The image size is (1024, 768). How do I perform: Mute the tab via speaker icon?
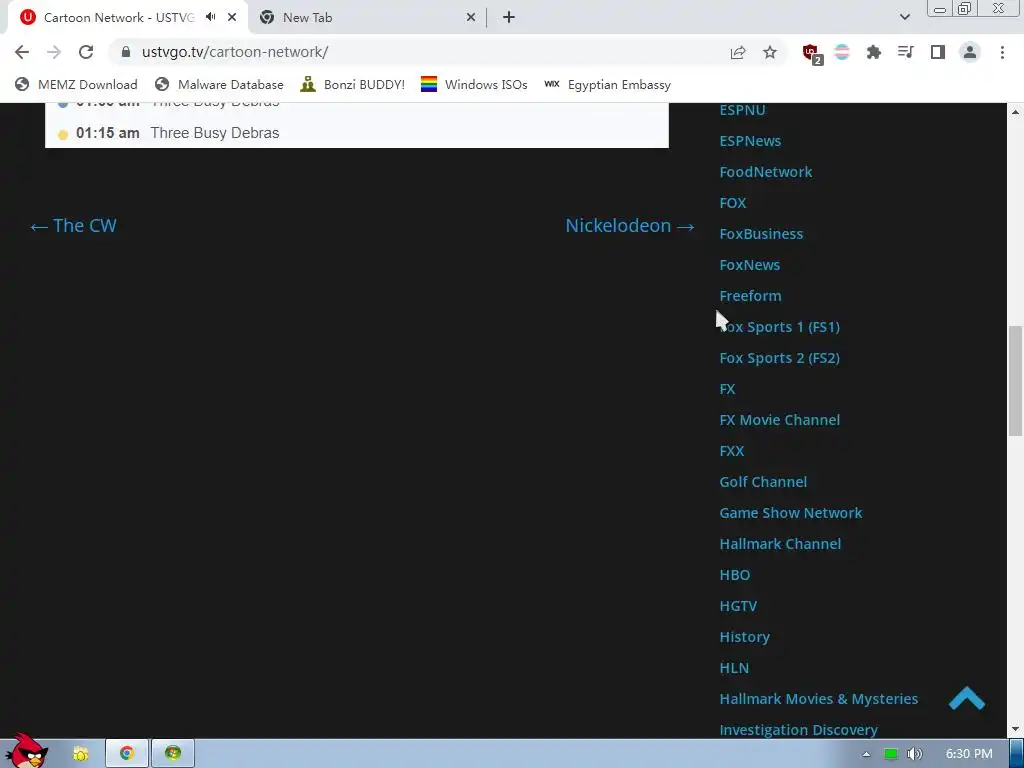[210, 17]
